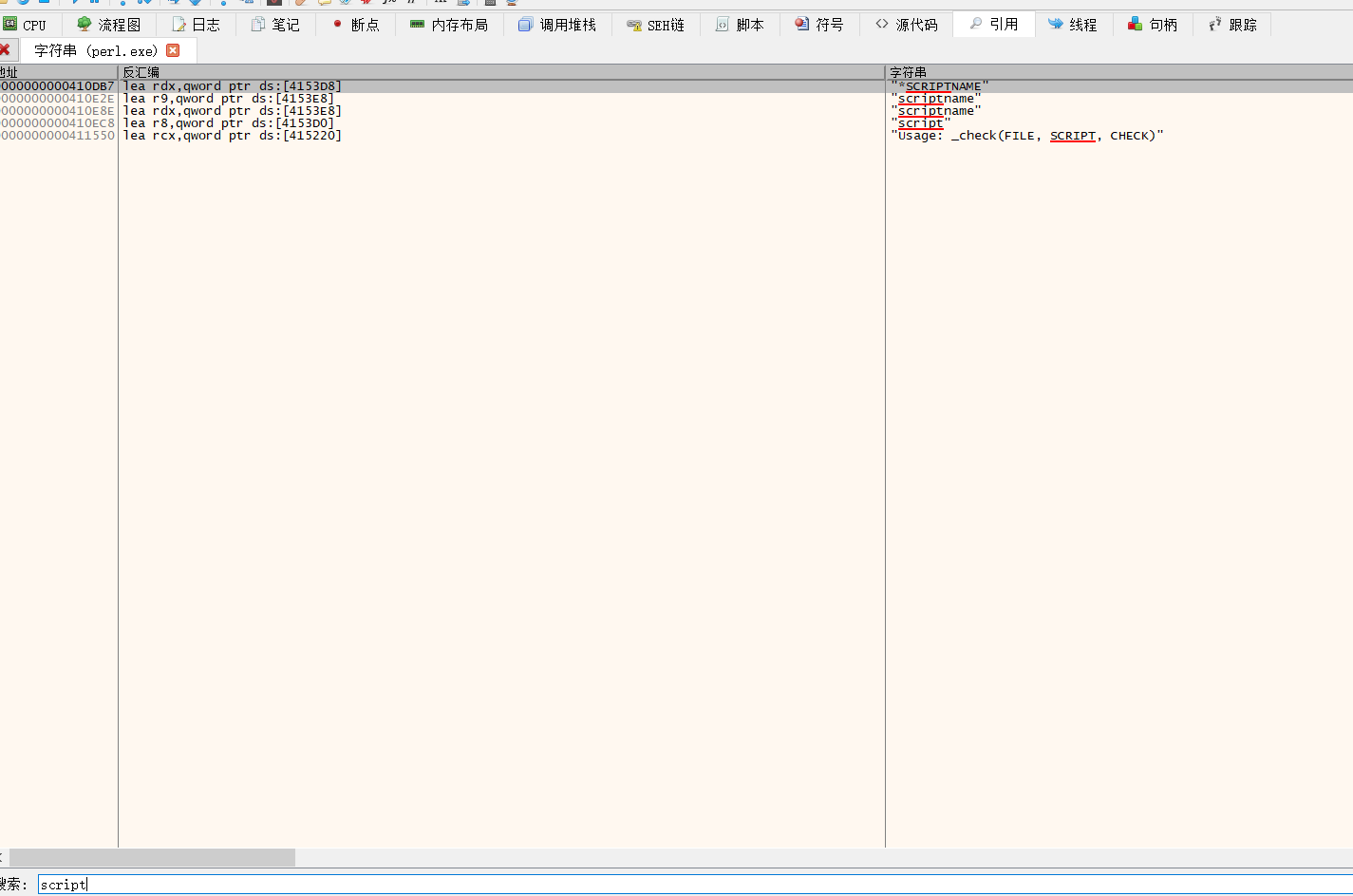The width and height of the screenshot is (1353, 896).
Task: Open the Calculator toolbar icon
Action: [492, 3]
